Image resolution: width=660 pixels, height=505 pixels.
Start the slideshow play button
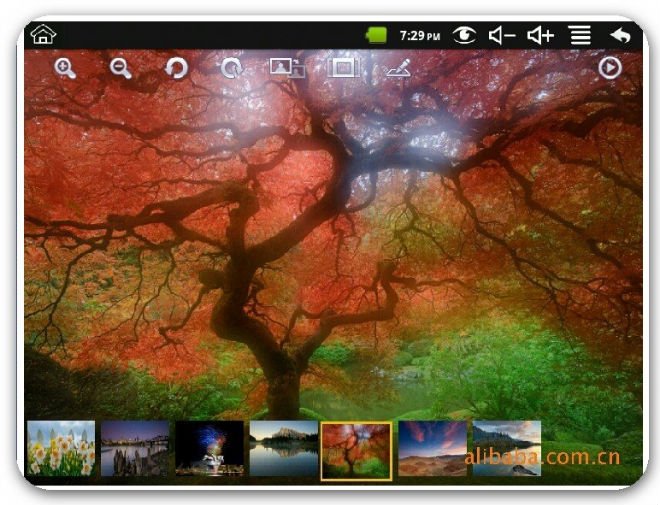coord(609,68)
